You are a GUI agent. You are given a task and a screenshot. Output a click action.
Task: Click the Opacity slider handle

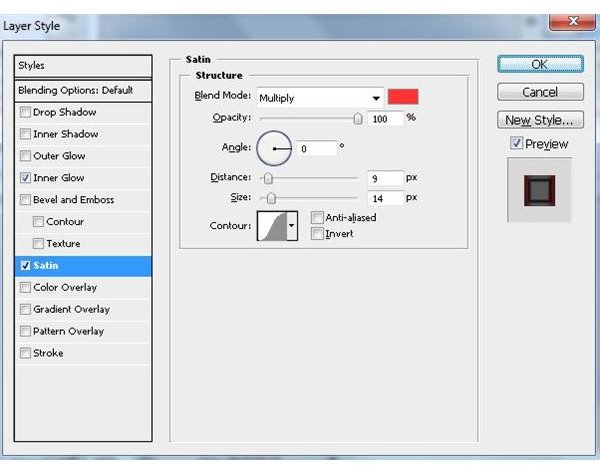coord(358,119)
